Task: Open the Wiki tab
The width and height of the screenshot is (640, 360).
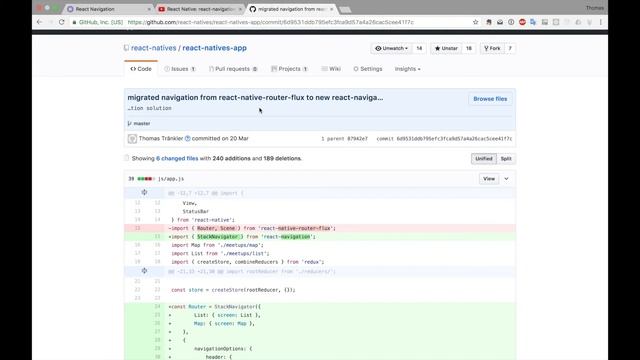Action: tap(331, 69)
